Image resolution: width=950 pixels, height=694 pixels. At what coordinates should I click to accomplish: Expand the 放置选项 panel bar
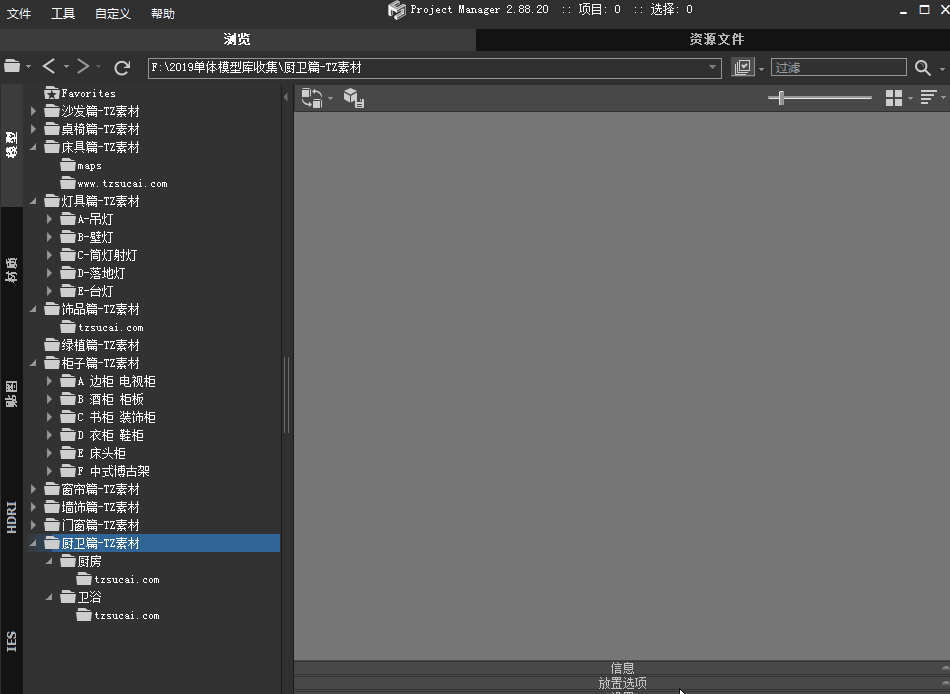pos(622,682)
